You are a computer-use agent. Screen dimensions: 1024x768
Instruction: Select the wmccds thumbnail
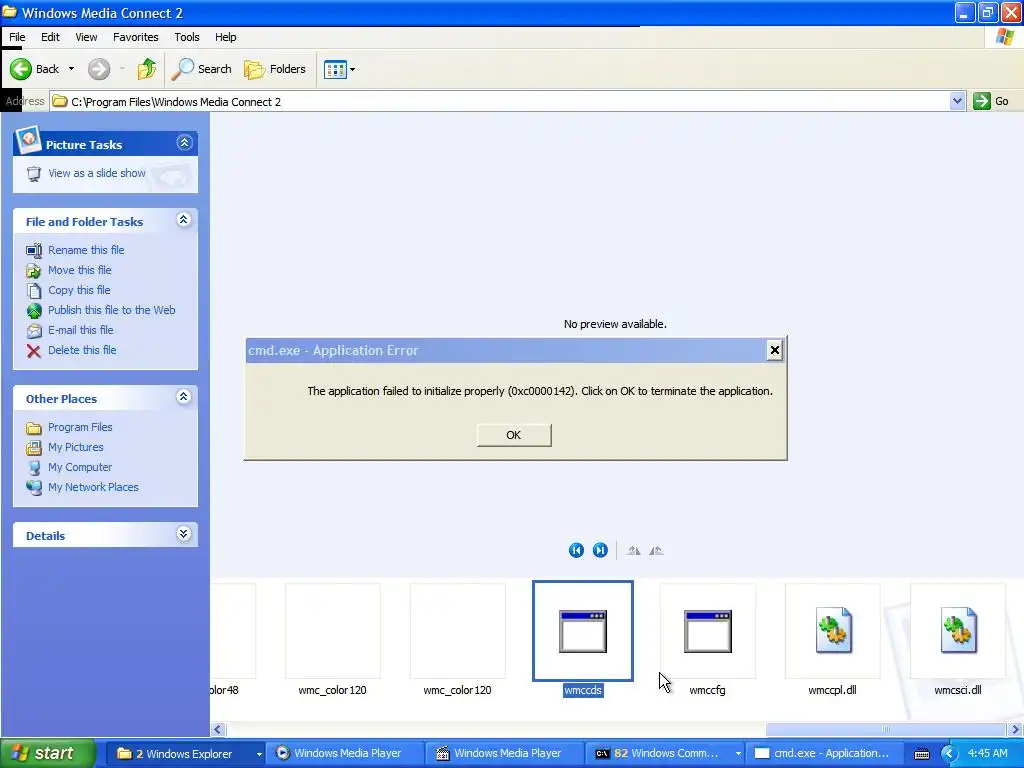coord(583,632)
